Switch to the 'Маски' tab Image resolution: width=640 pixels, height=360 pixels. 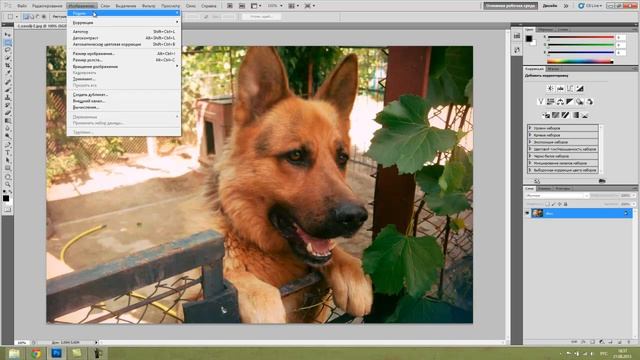coord(553,69)
